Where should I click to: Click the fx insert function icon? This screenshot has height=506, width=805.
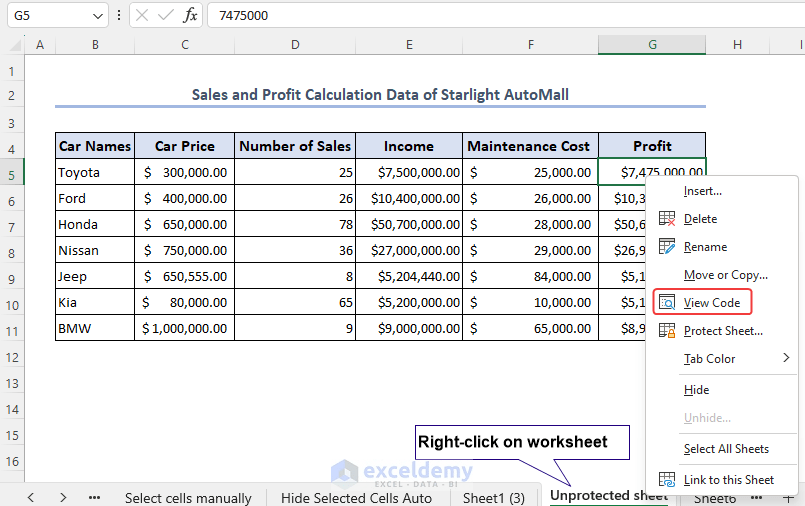tap(190, 15)
